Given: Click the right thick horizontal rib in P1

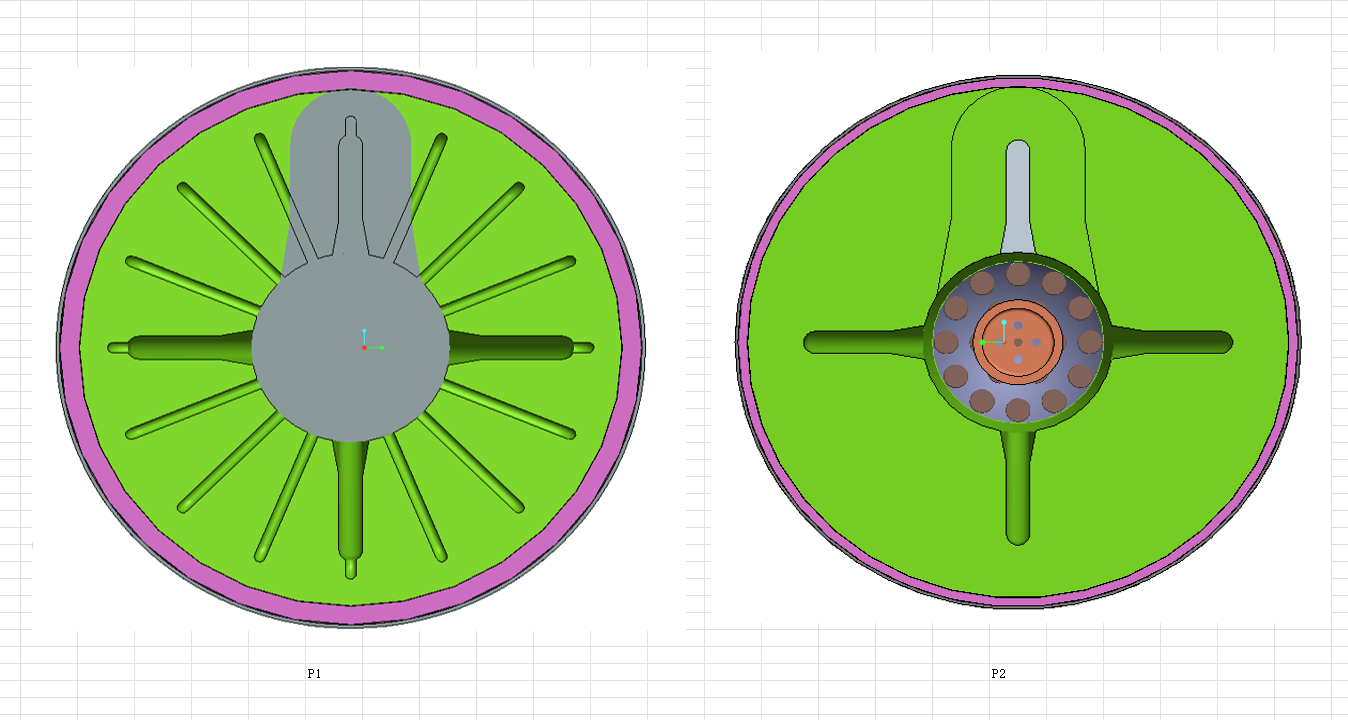Looking at the screenshot, I should (520, 347).
